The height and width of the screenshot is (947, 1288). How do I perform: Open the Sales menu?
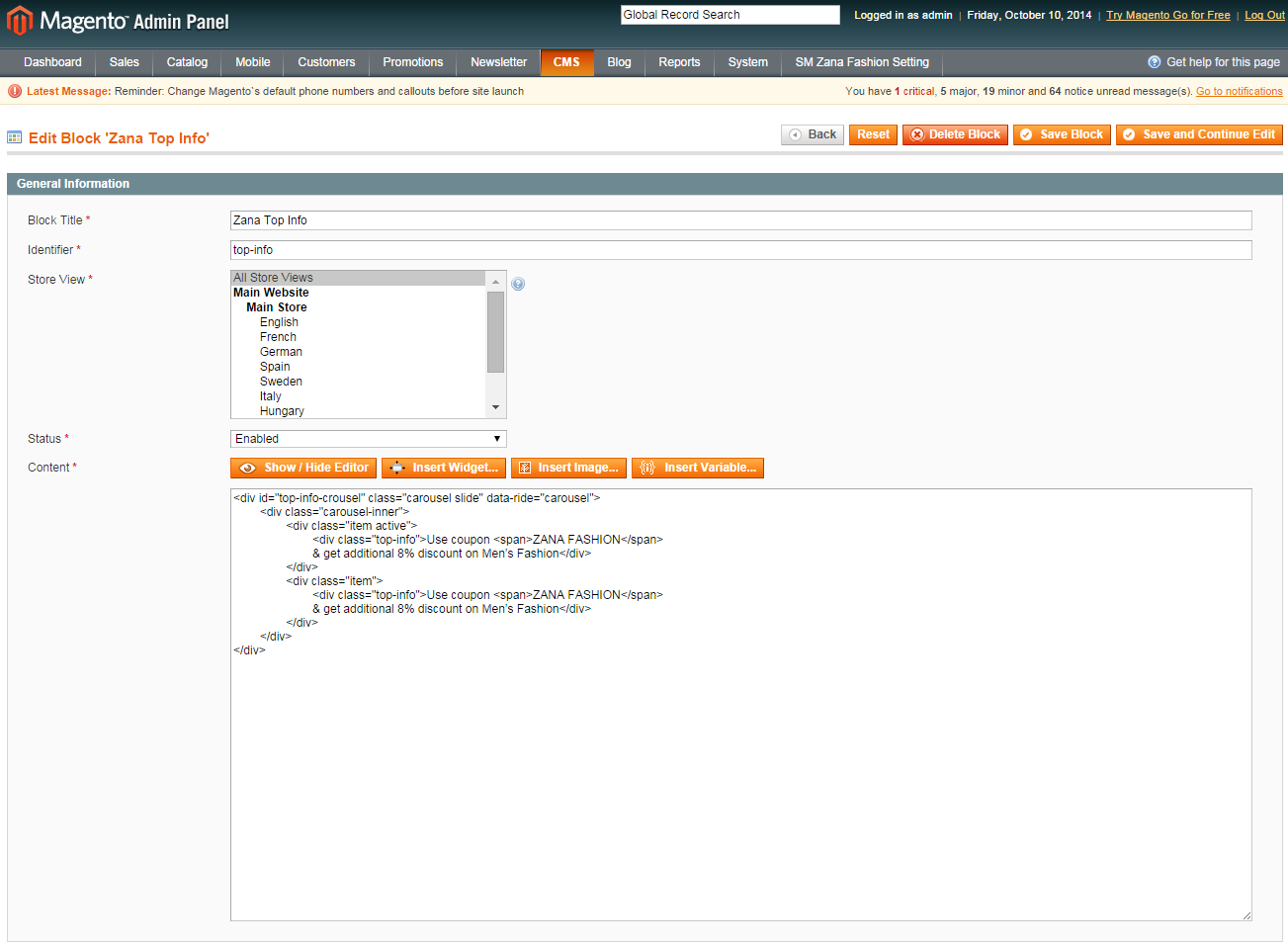125,62
